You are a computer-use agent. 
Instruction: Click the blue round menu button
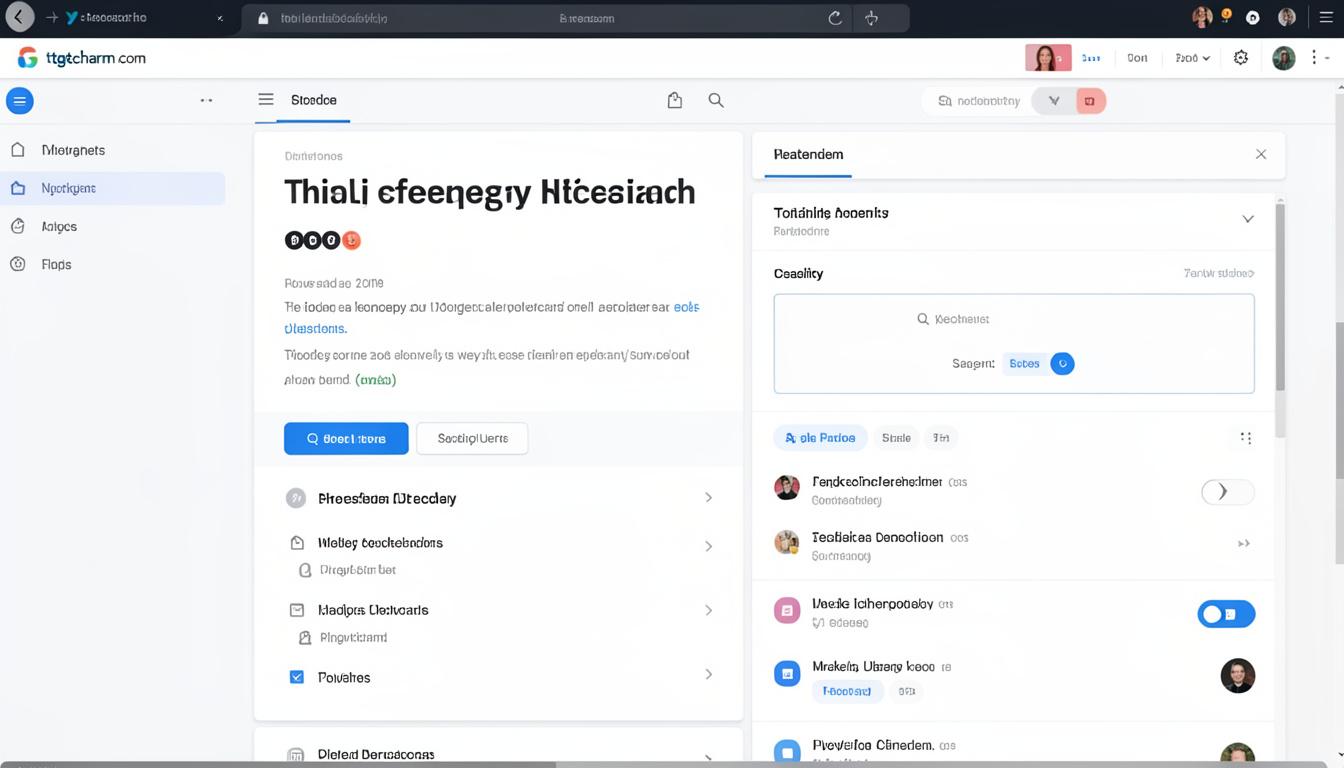point(20,101)
